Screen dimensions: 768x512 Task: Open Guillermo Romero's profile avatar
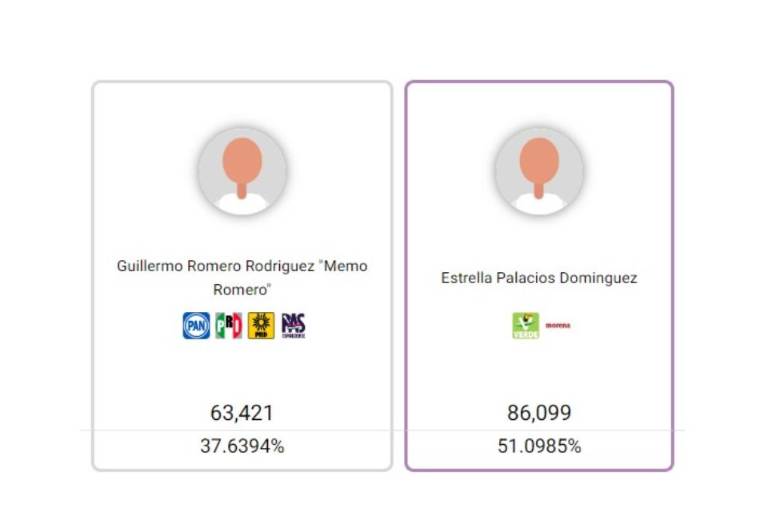tap(242, 171)
